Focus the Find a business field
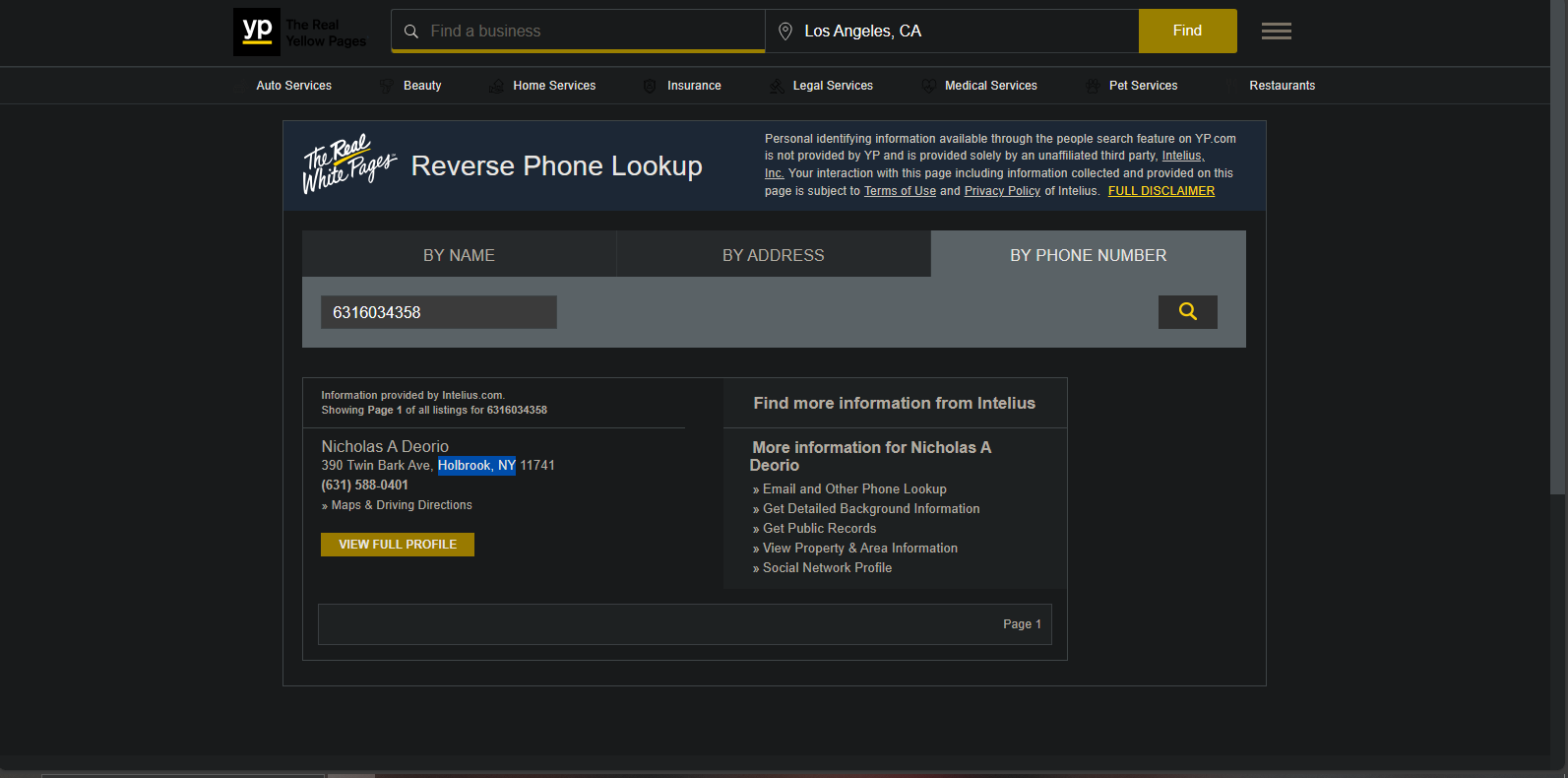1568x778 pixels. click(578, 31)
